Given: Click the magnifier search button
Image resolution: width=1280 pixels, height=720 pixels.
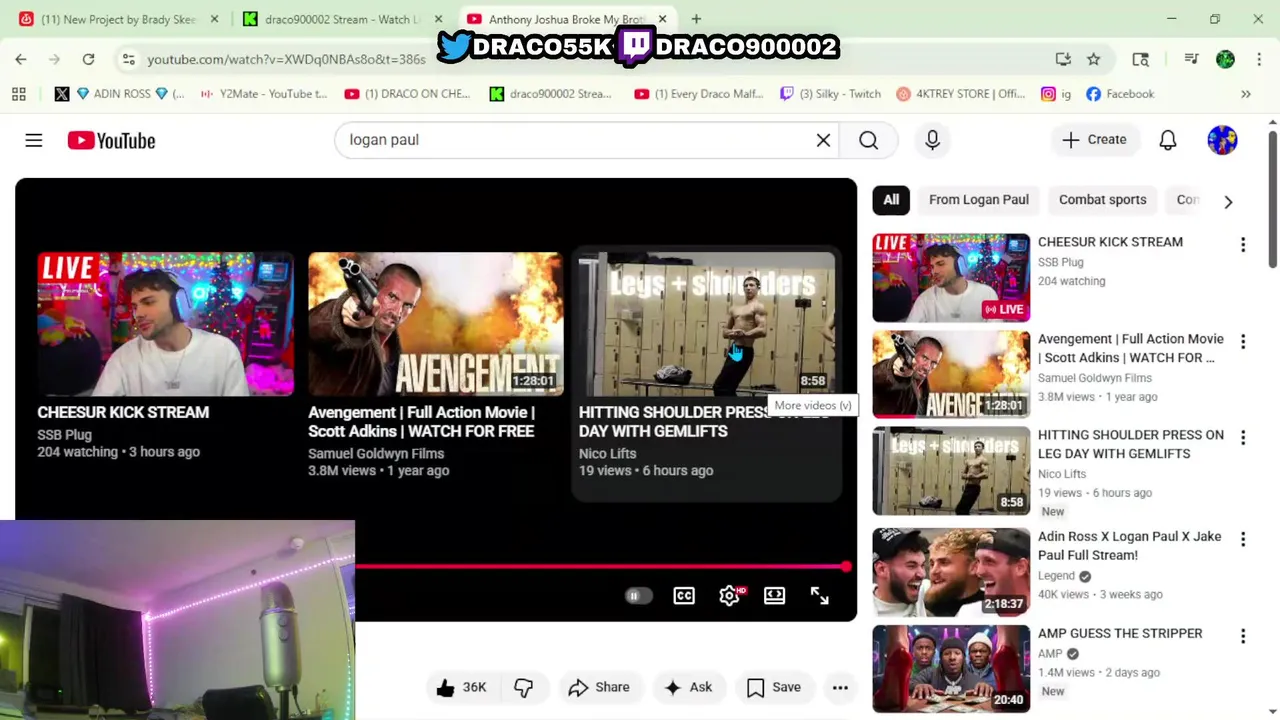Looking at the screenshot, I should (x=868, y=140).
